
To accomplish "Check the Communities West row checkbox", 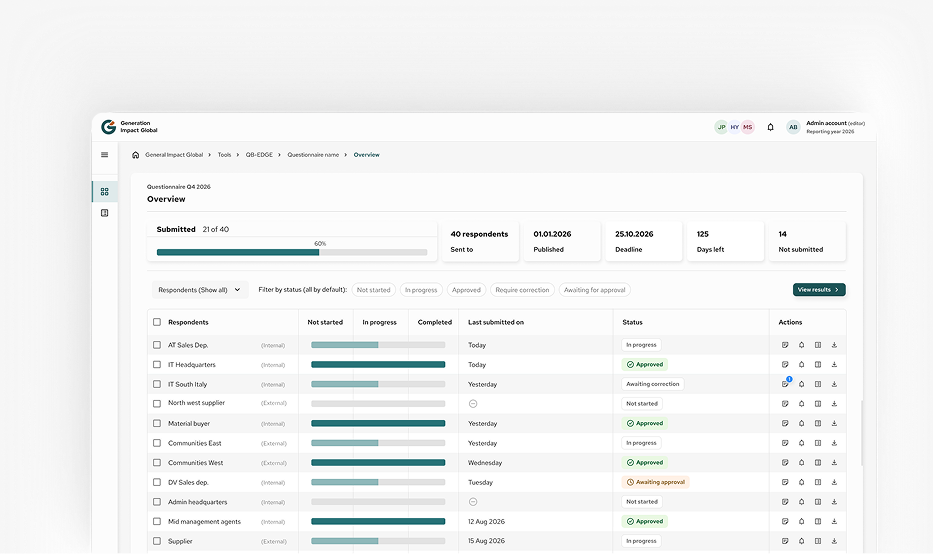I will [x=157, y=463].
